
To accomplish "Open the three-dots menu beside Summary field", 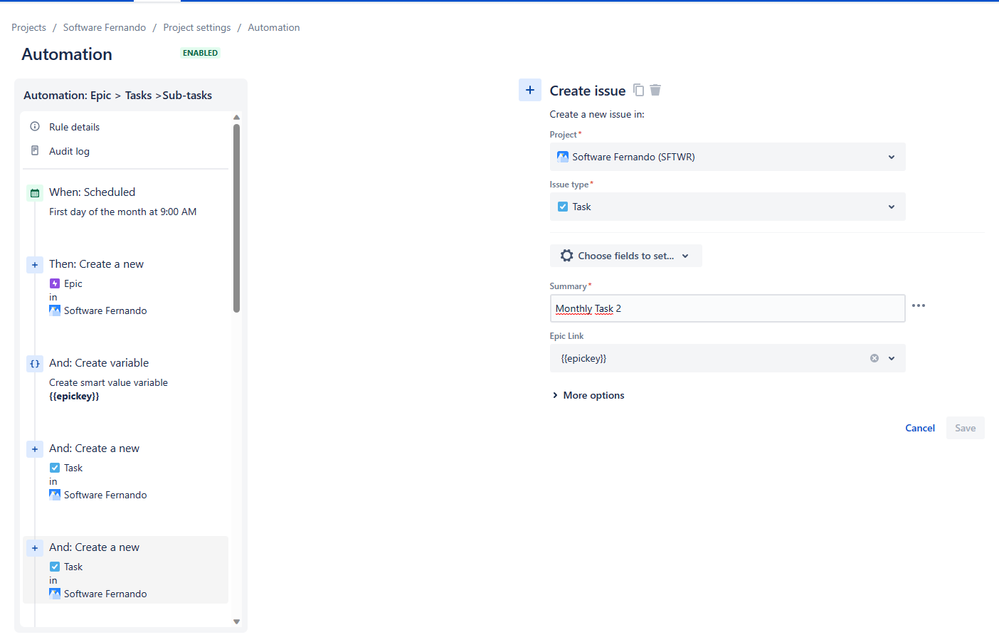I will pyautogui.click(x=918, y=306).
